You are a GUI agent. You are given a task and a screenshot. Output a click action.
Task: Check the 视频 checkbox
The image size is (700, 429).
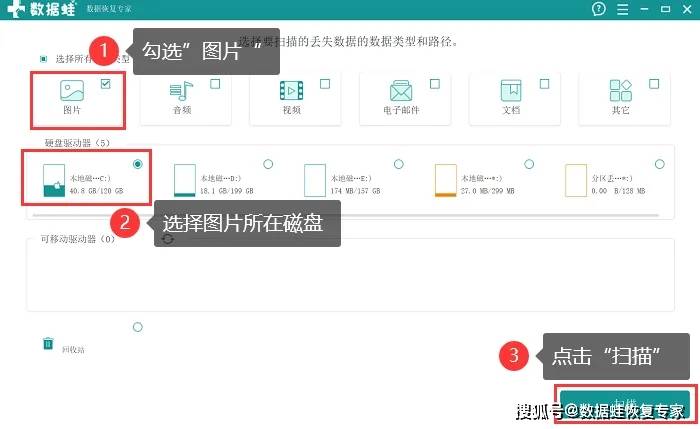[325, 84]
